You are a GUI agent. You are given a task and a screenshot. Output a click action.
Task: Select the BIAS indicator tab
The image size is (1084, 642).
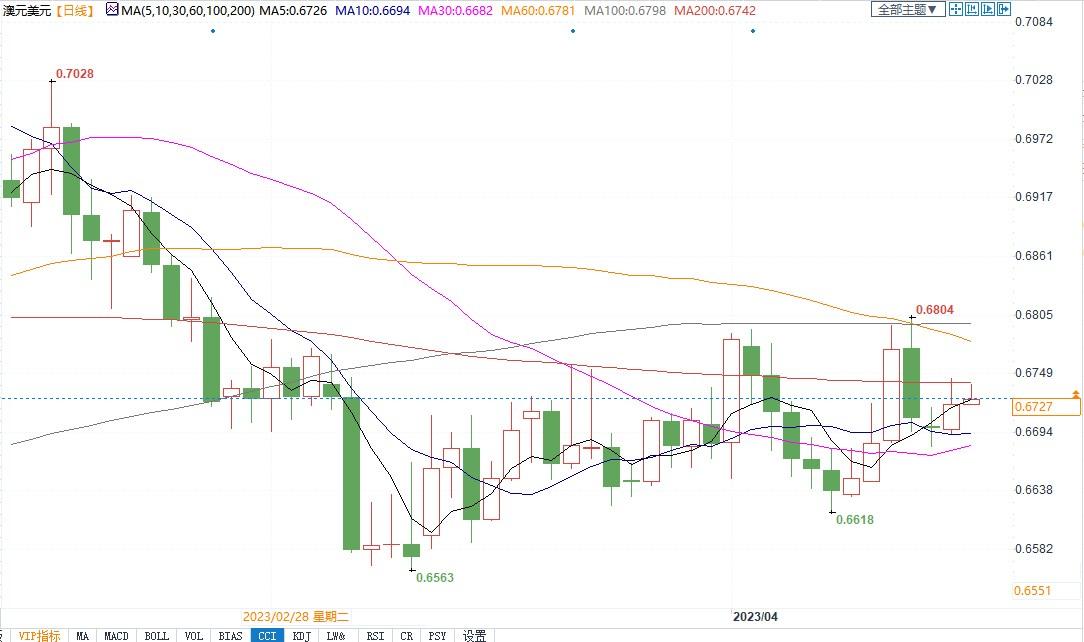(230, 636)
